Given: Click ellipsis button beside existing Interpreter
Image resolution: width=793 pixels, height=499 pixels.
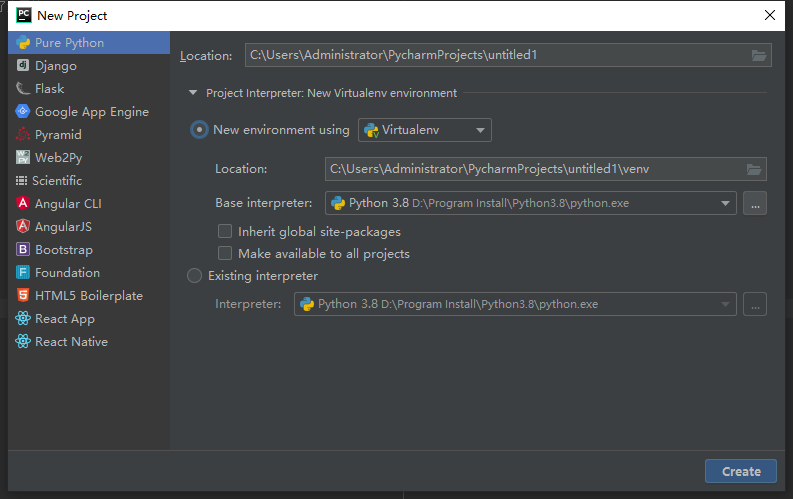Looking at the screenshot, I should (x=755, y=304).
